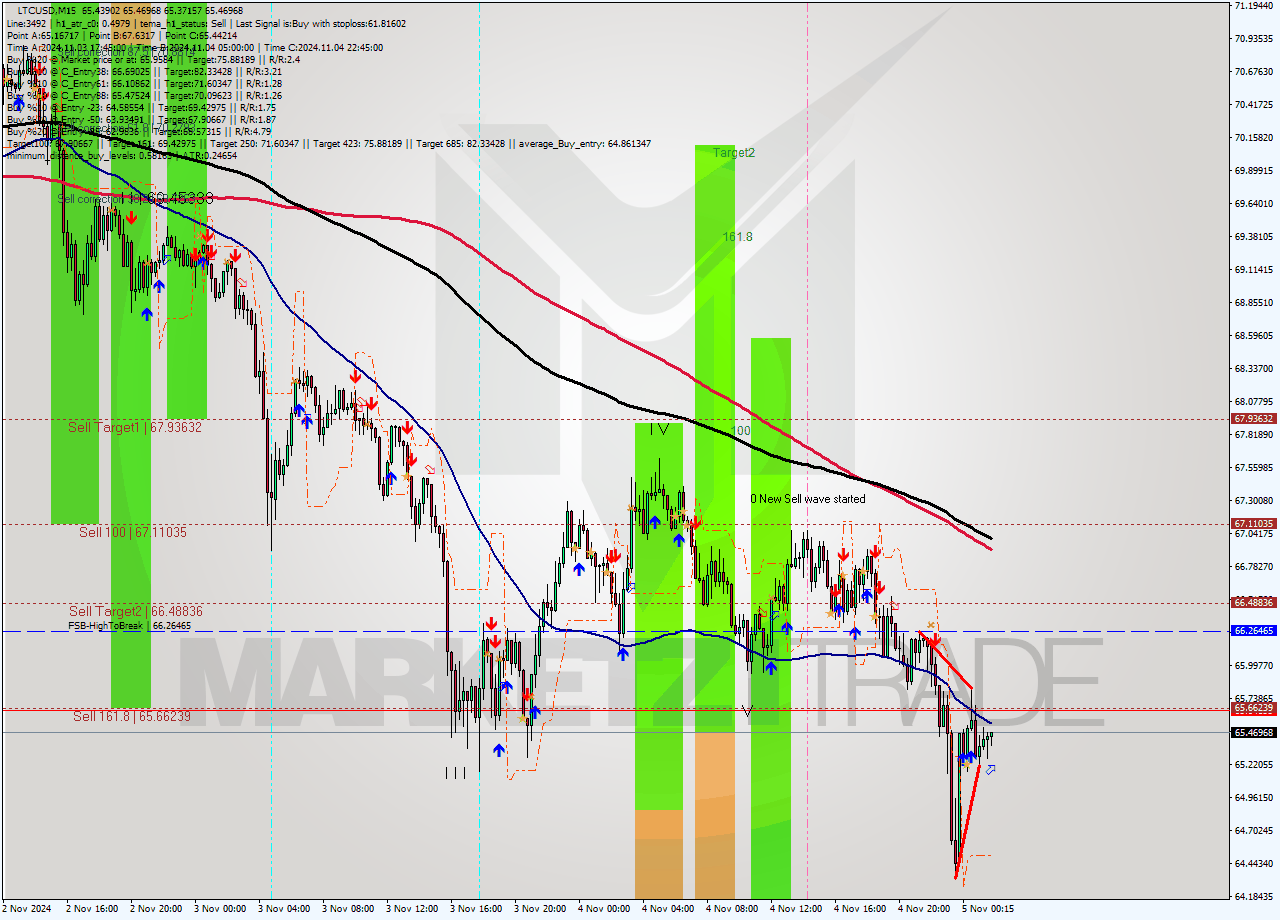Click the '4 Nov 20:00' time axis label
The image size is (1280, 920).
click(924, 909)
